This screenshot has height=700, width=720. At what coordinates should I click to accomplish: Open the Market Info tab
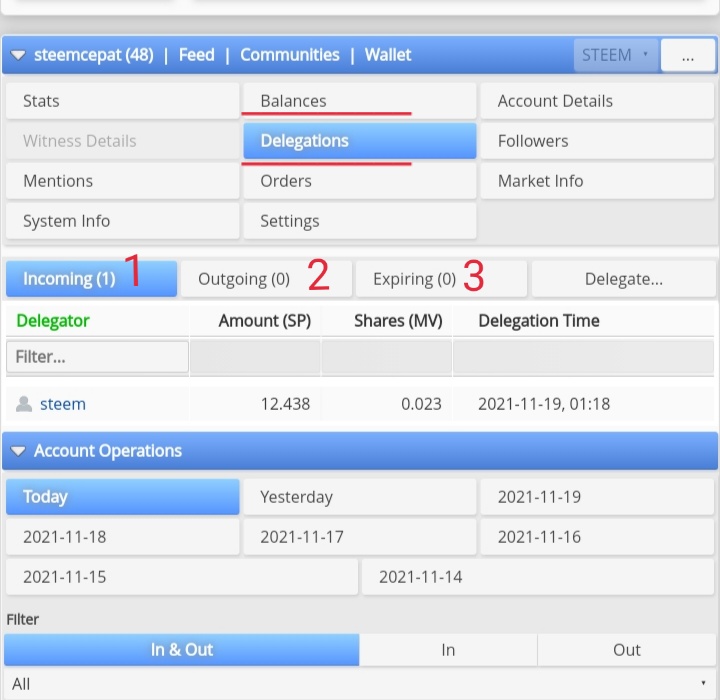tap(597, 181)
